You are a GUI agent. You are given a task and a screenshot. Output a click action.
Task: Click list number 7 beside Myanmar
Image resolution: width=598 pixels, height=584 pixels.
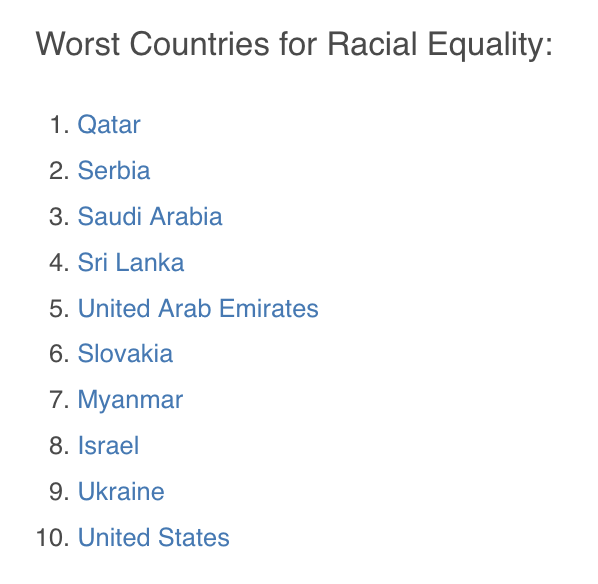(59, 400)
